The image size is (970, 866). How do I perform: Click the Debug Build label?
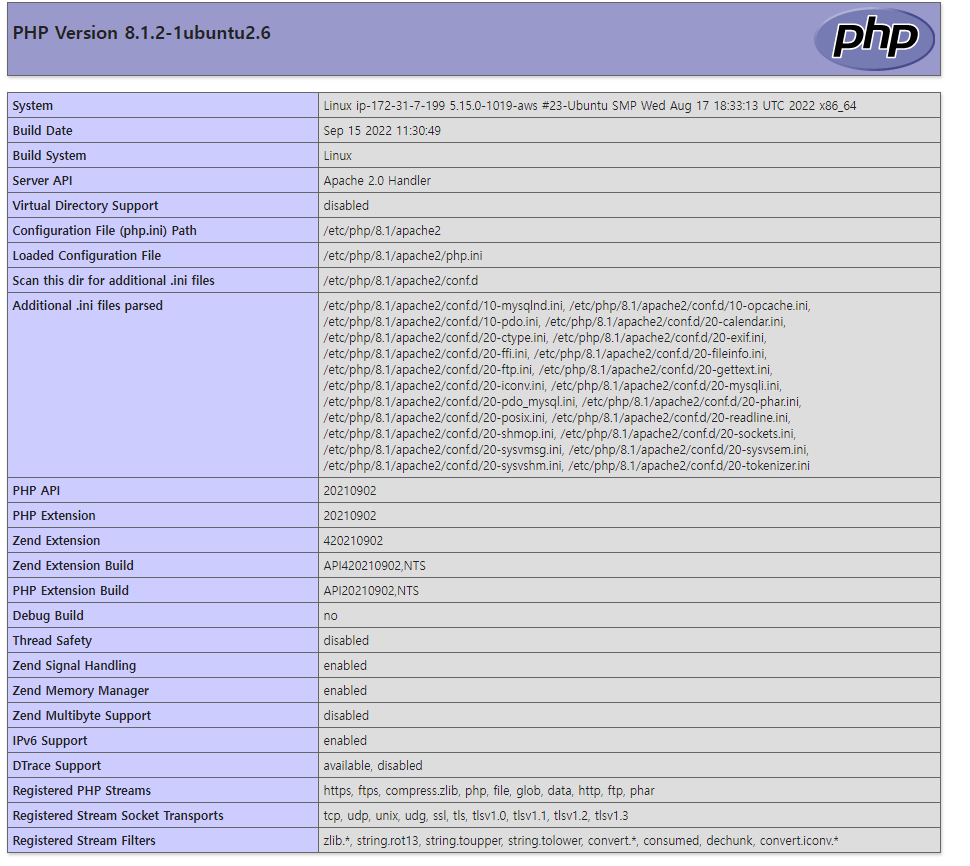click(x=48, y=615)
